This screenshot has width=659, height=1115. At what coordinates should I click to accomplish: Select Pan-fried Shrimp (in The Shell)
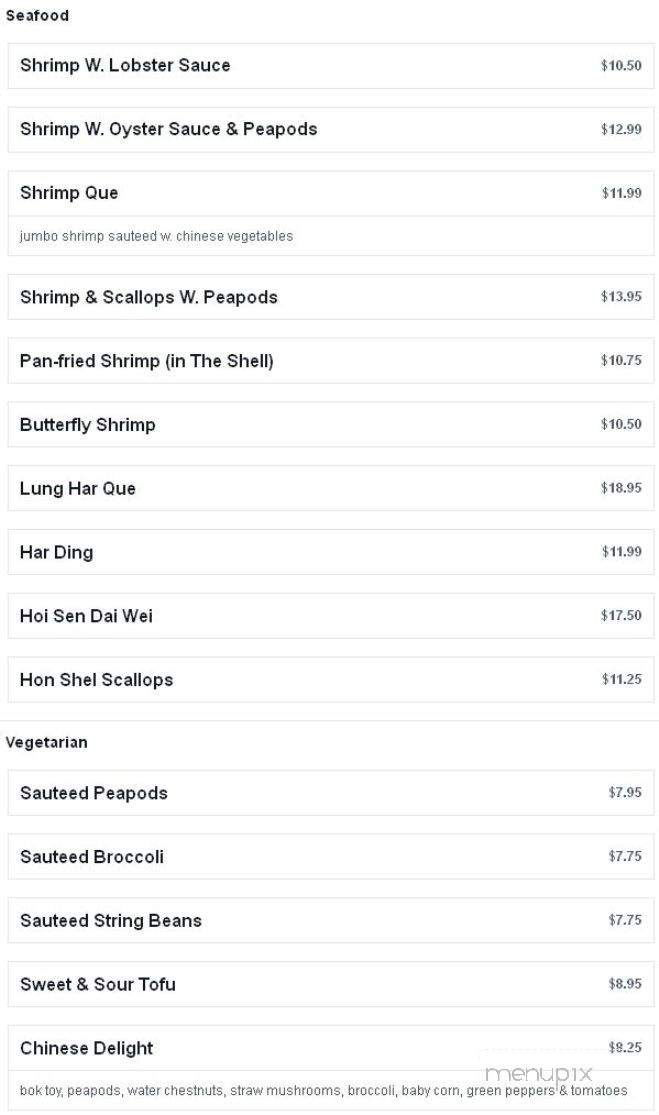[x=331, y=361]
